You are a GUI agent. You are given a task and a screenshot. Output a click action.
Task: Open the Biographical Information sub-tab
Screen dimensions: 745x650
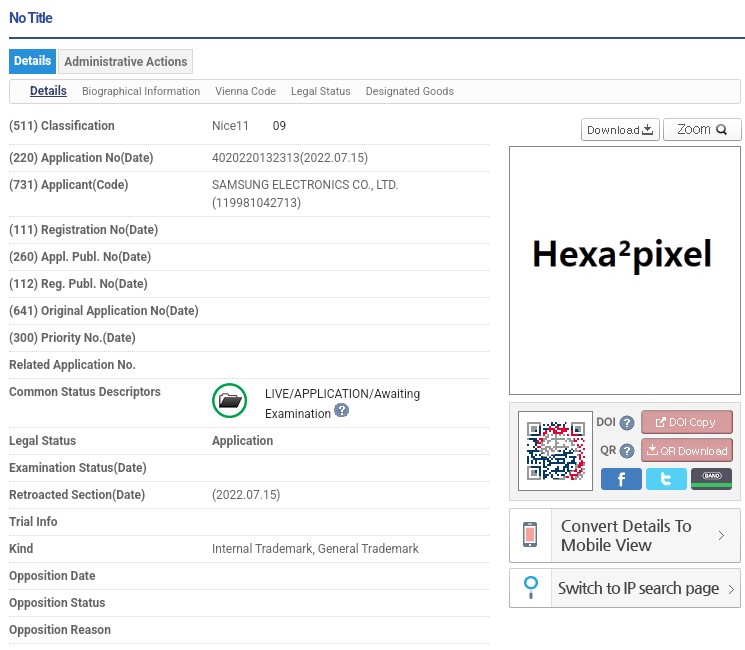click(x=141, y=91)
